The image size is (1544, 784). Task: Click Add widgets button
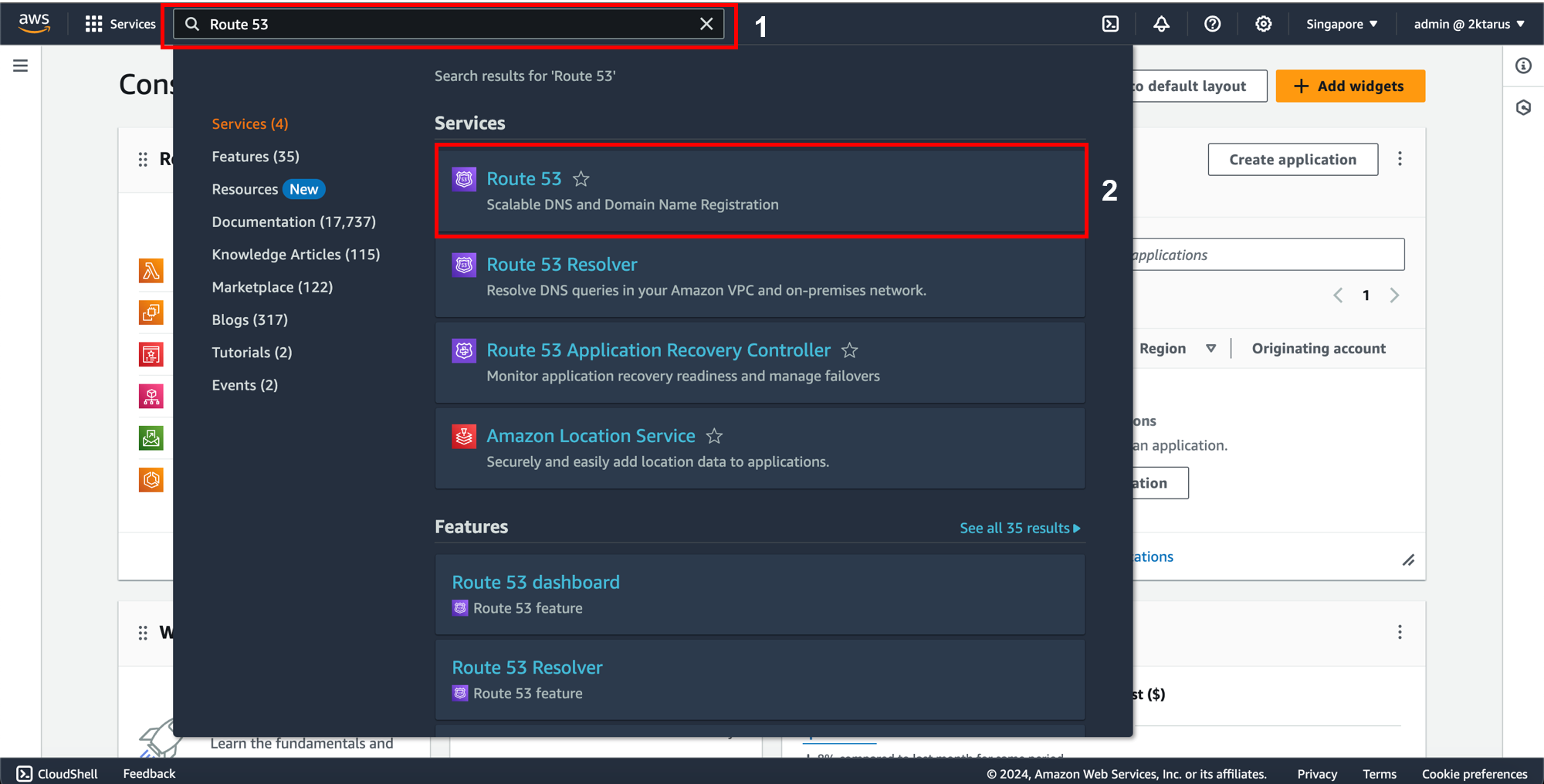pos(1350,86)
